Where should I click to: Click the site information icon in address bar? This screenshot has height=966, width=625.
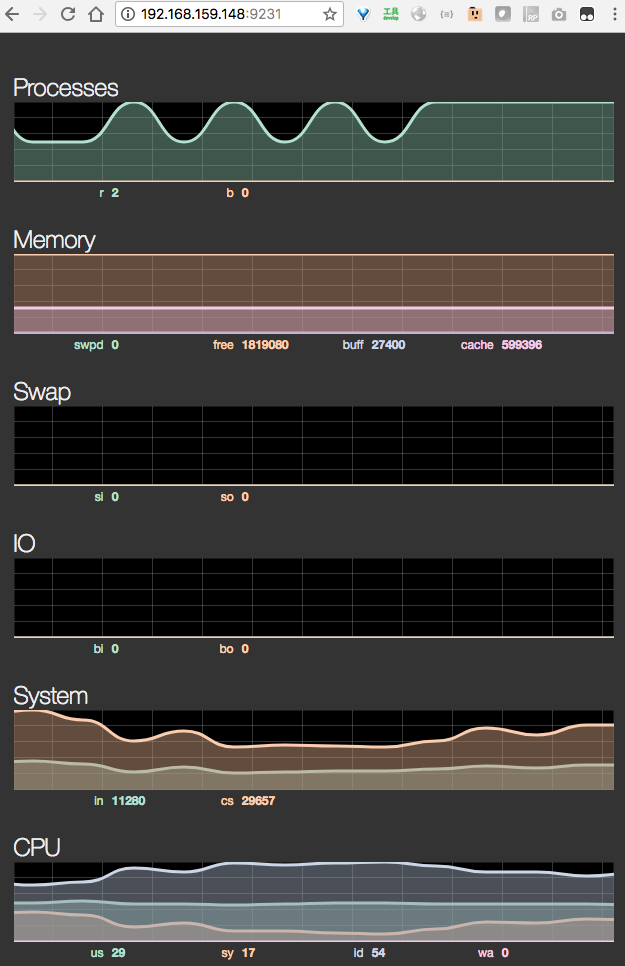point(130,15)
